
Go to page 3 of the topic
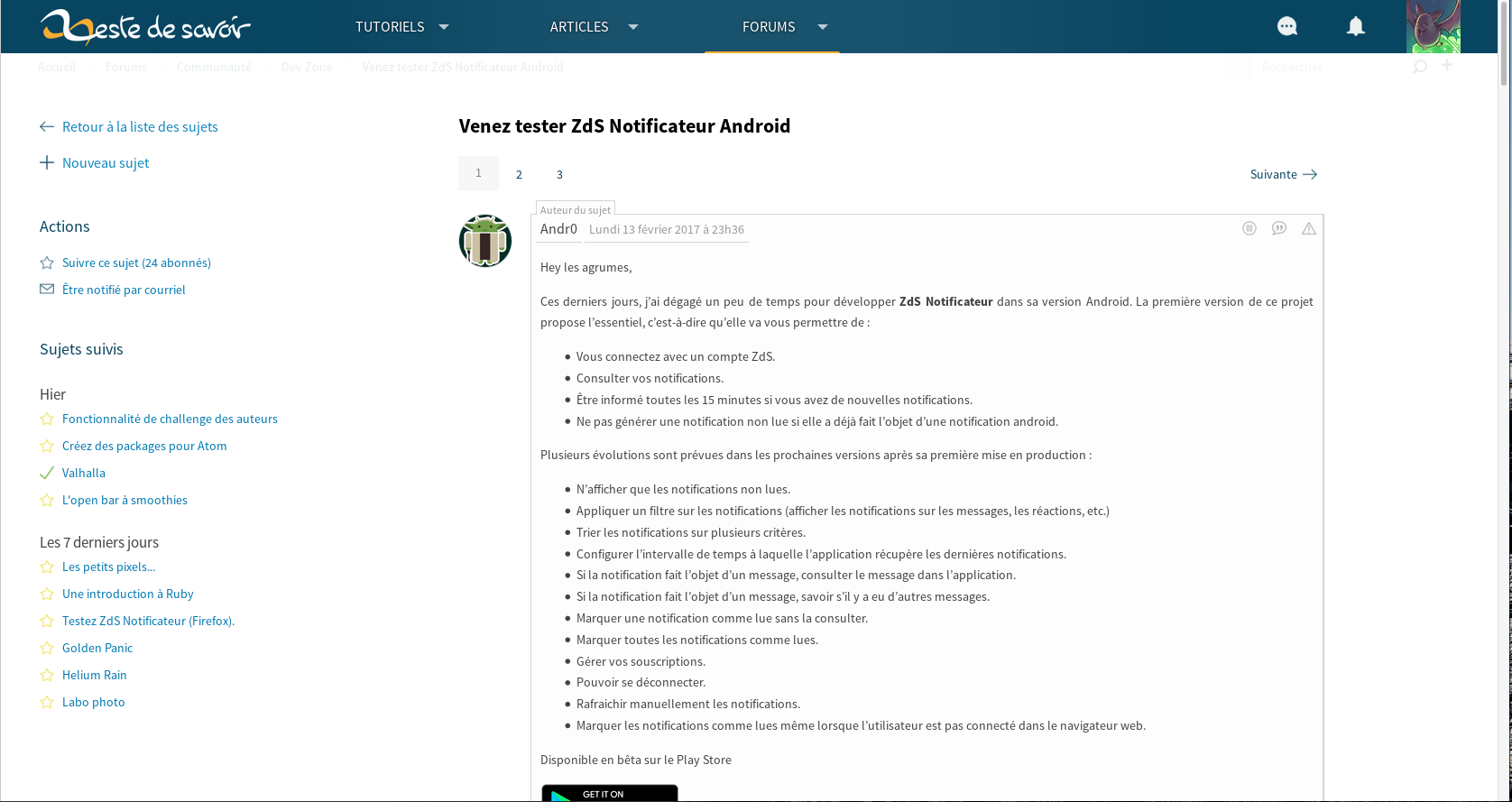pyautogui.click(x=559, y=174)
